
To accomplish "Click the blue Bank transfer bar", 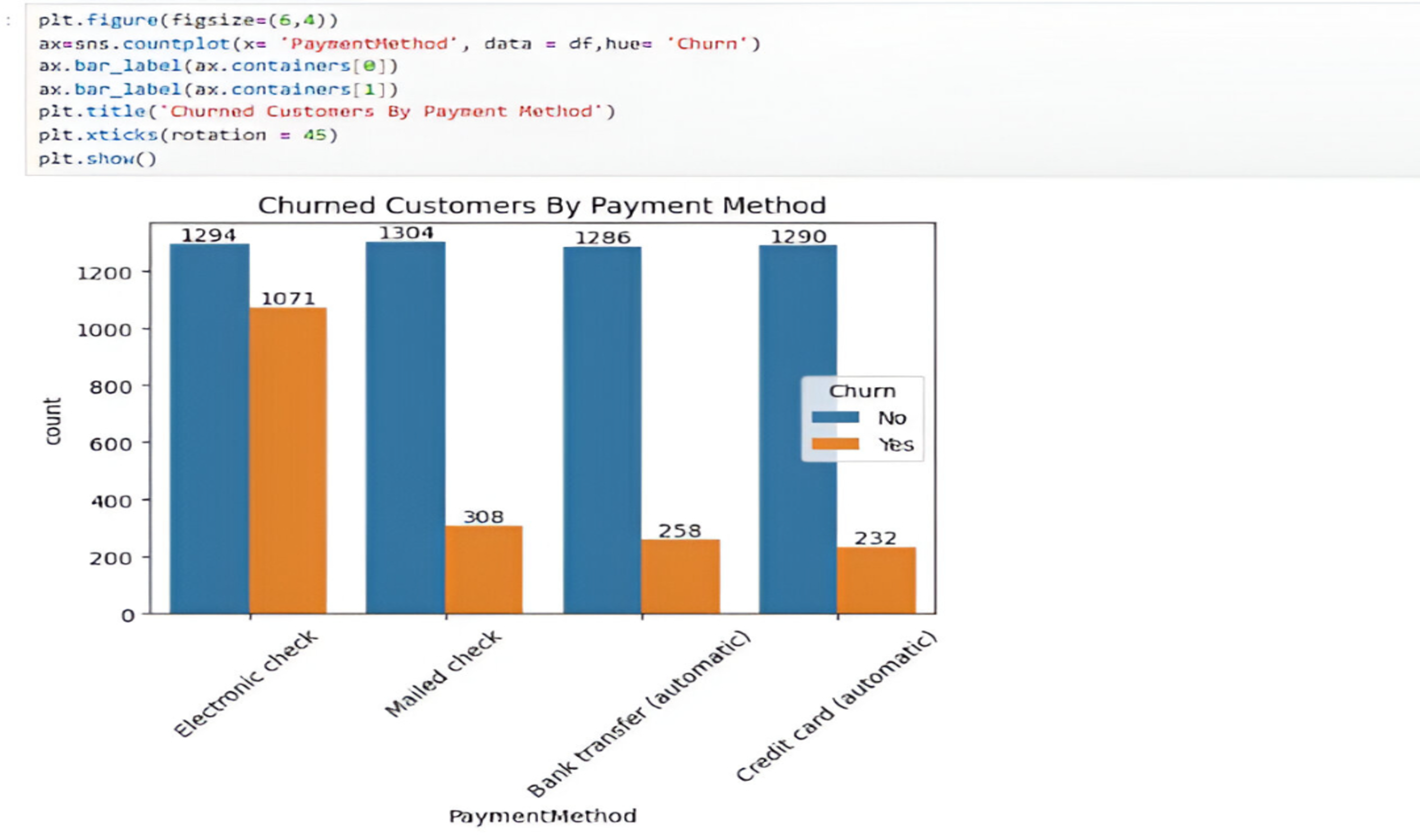I will 602,430.
